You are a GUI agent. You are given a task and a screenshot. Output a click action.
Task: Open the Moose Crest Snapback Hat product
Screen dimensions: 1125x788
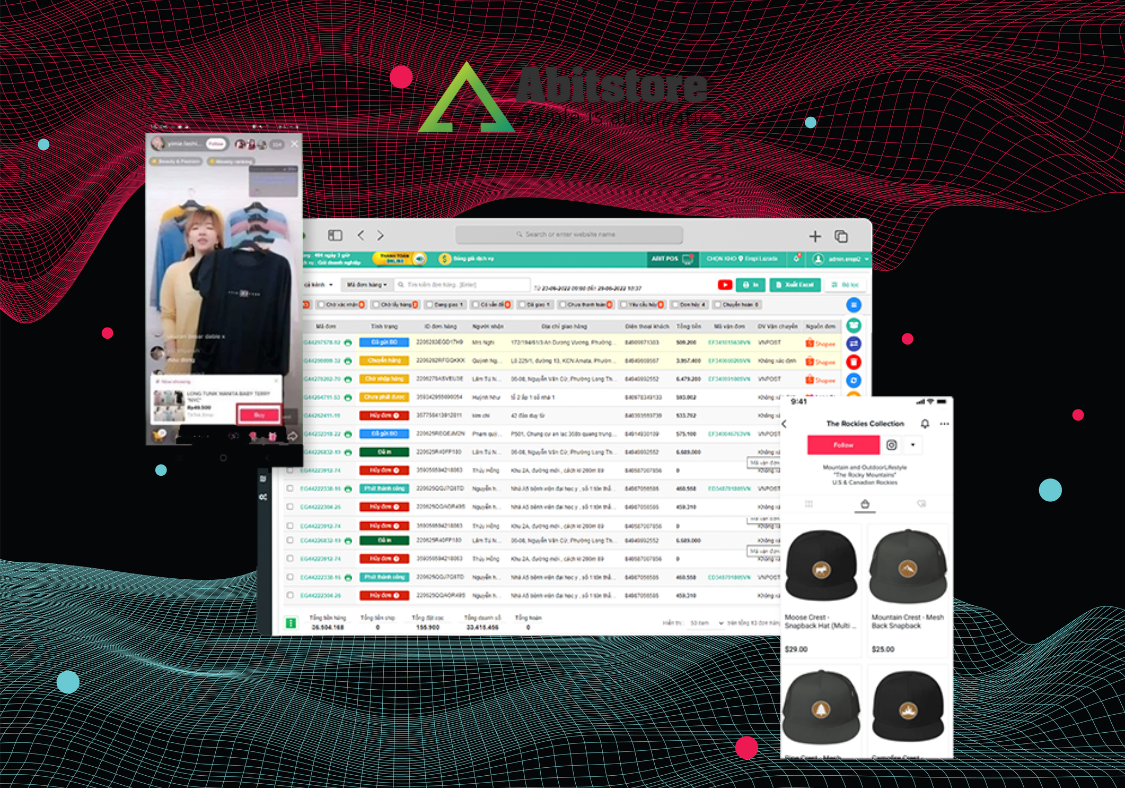821,591
